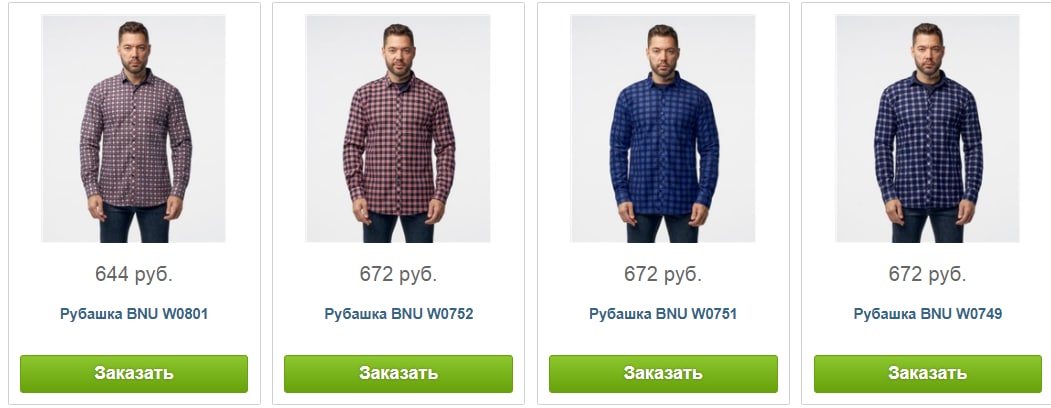Go to Рубашка BNU W0751 product page
This screenshot has width=1051, height=408.
663,314
